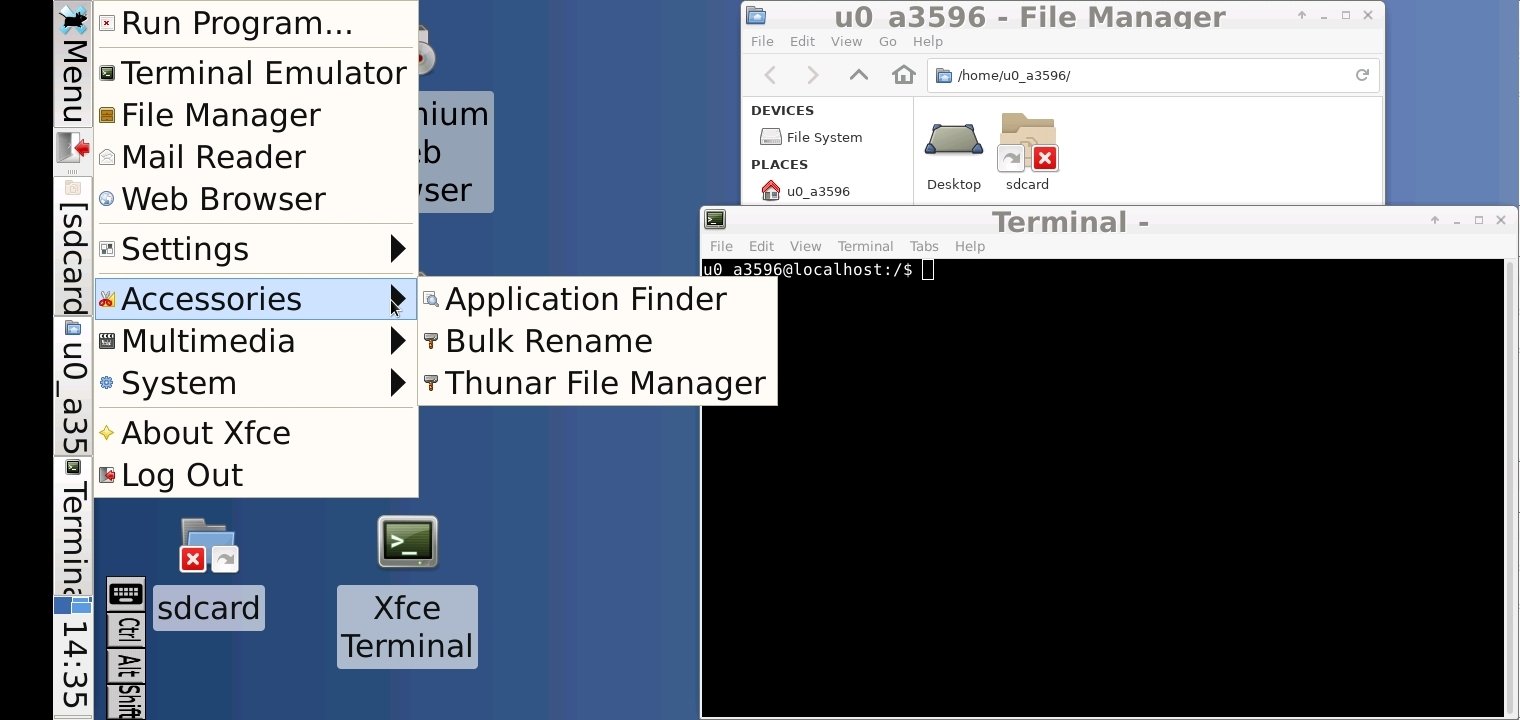This screenshot has width=1520, height=720.
Task: Go to parent folder in File Manager
Action: click(858, 75)
